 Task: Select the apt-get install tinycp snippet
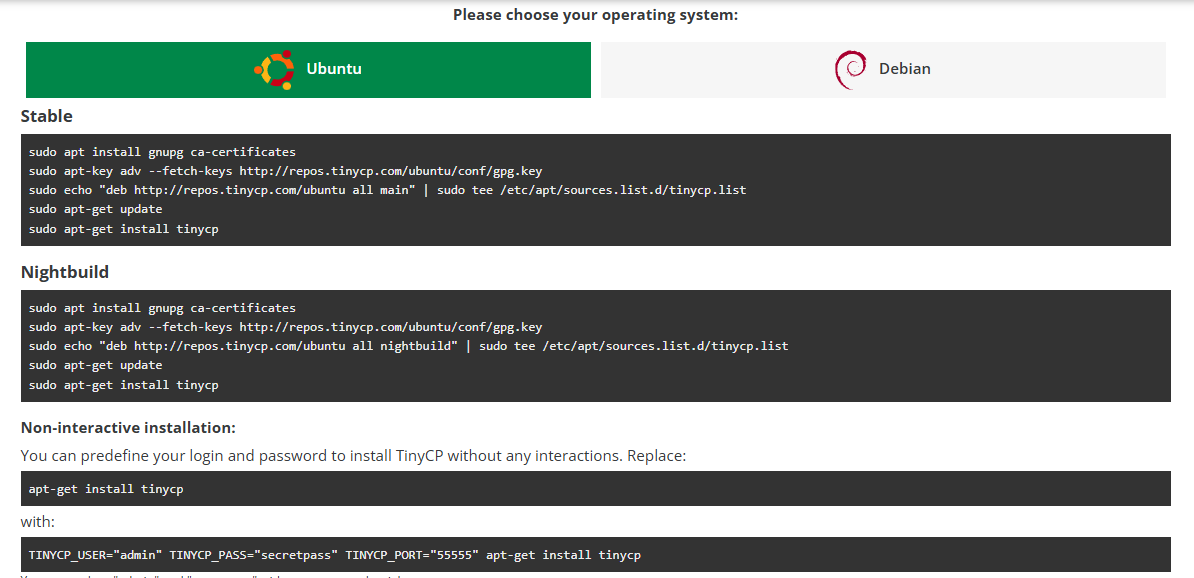pyautogui.click(x=106, y=489)
